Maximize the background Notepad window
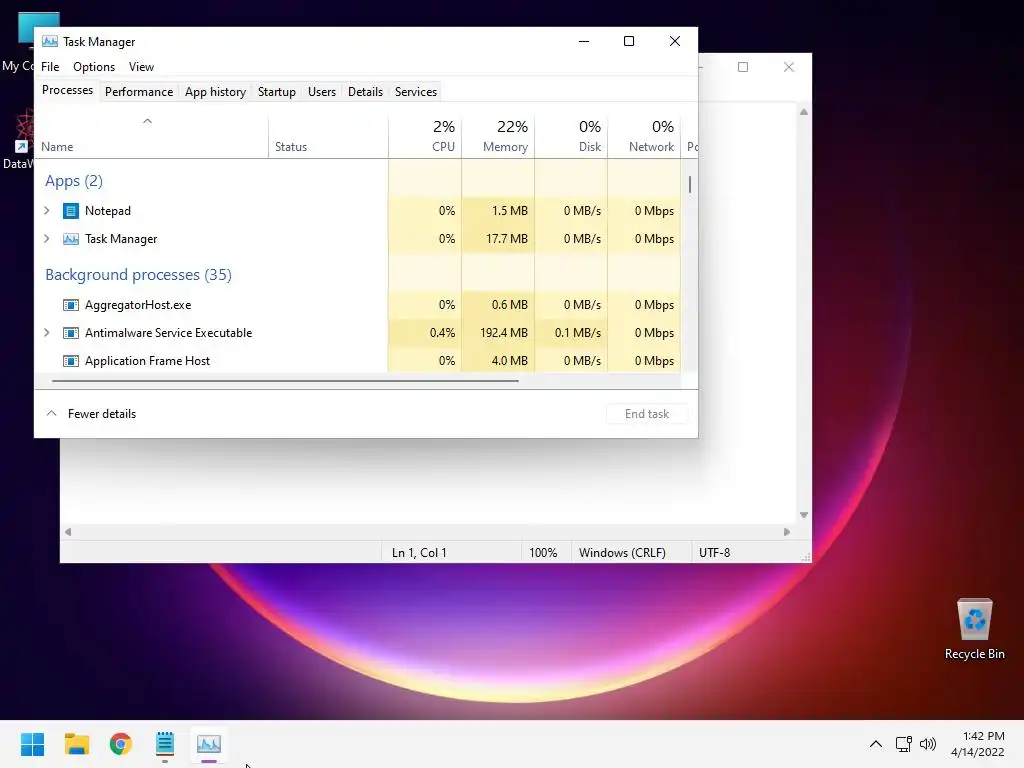This screenshot has width=1024, height=768. pos(743,67)
